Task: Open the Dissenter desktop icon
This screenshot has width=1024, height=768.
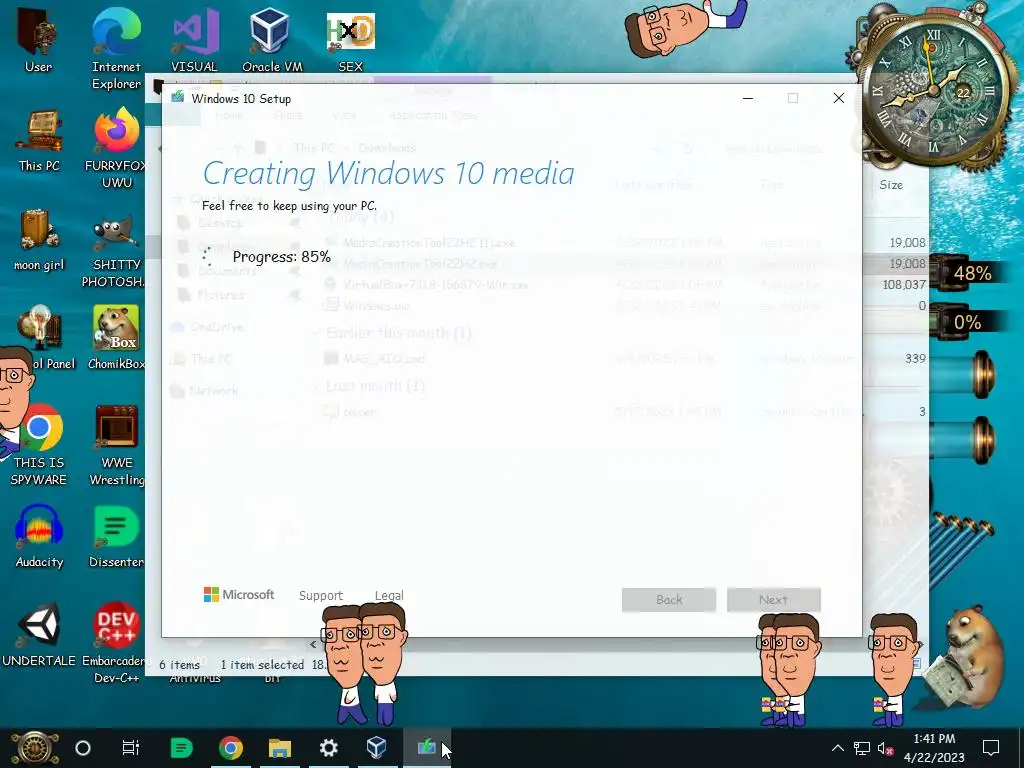Action: coord(116,537)
